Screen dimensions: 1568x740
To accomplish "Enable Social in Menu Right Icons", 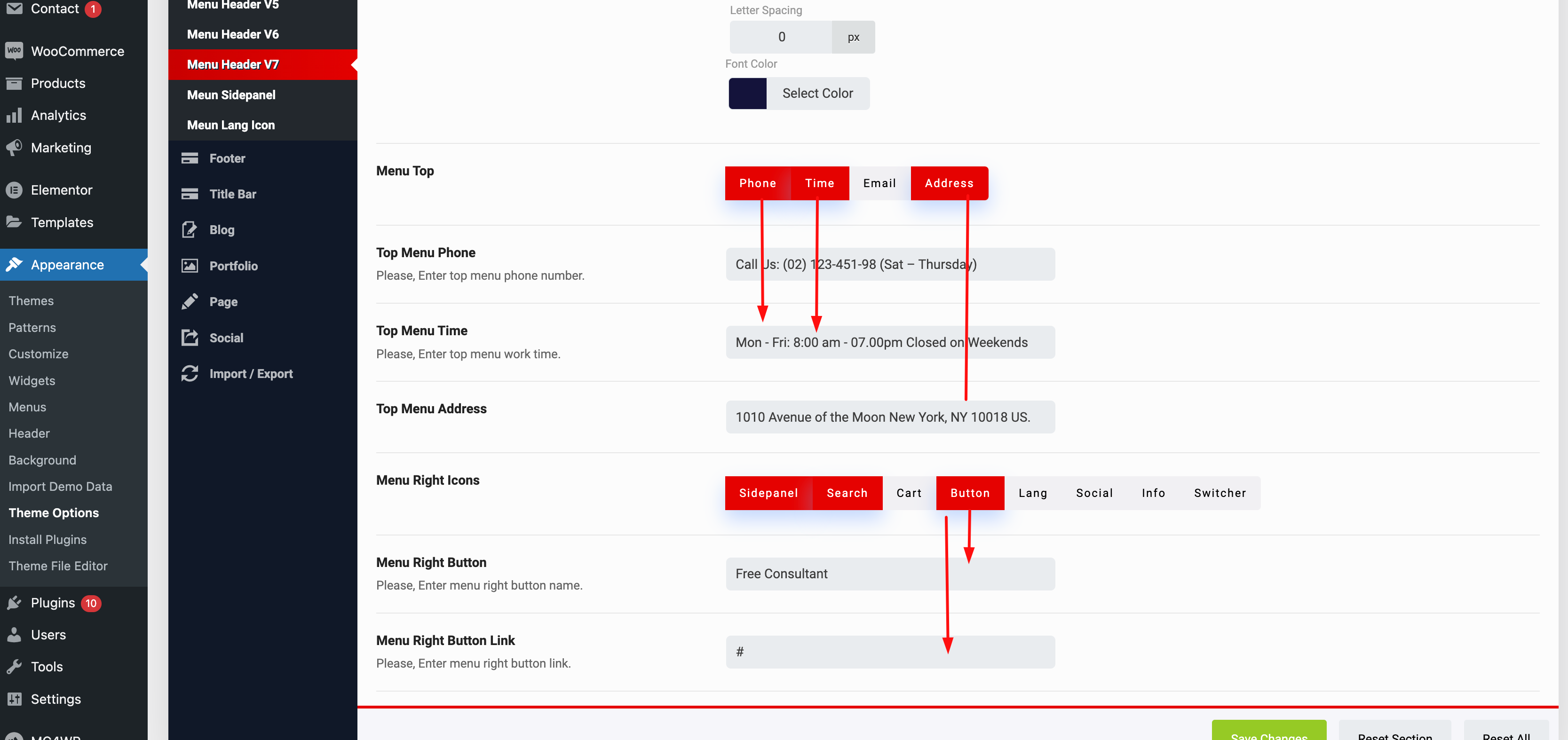I will pyautogui.click(x=1094, y=493).
